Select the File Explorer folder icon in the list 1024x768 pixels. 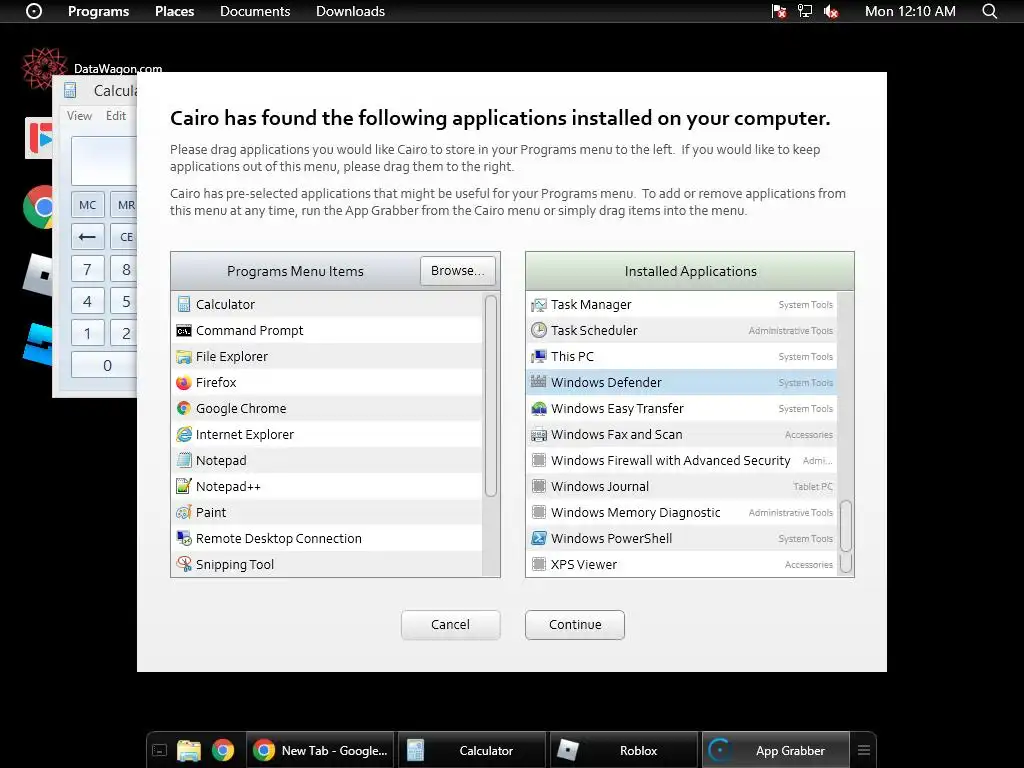pyautogui.click(x=184, y=357)
